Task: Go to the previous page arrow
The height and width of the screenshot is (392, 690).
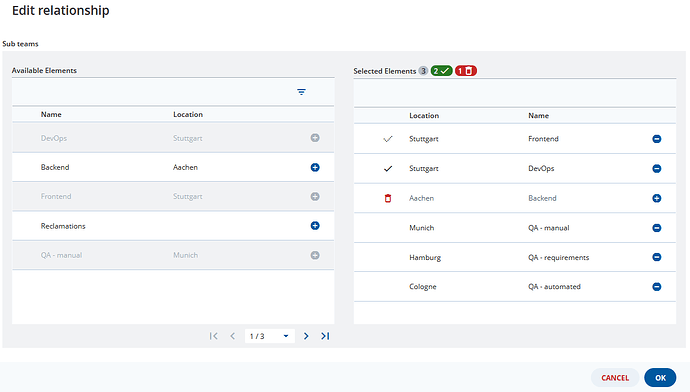Action: 233,336
